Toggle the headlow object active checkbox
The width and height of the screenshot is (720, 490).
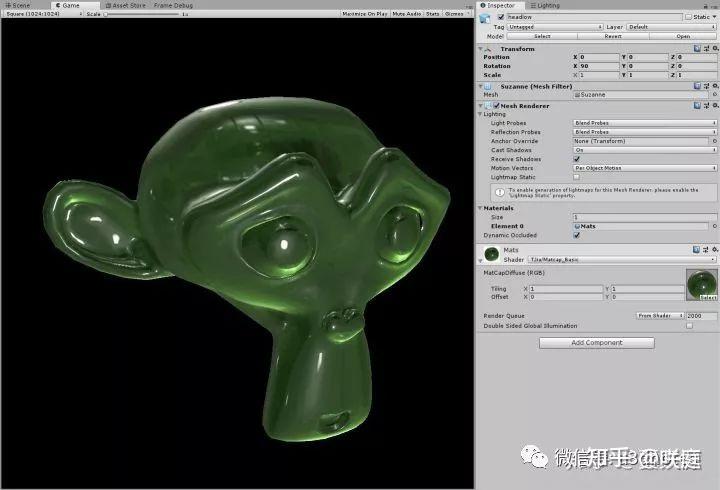click(x=501, y=17)
